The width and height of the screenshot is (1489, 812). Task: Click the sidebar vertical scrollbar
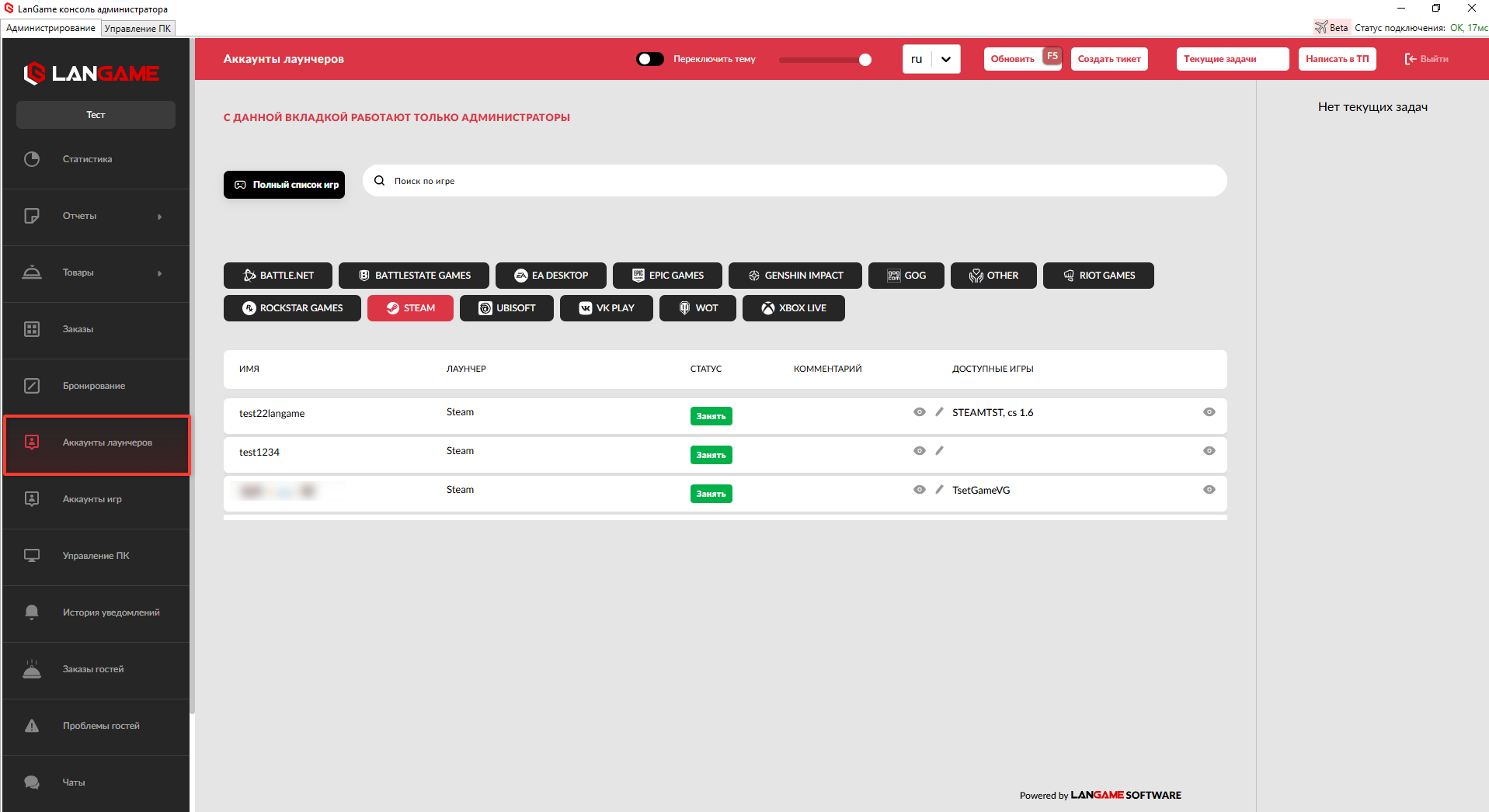click(192, 375)
